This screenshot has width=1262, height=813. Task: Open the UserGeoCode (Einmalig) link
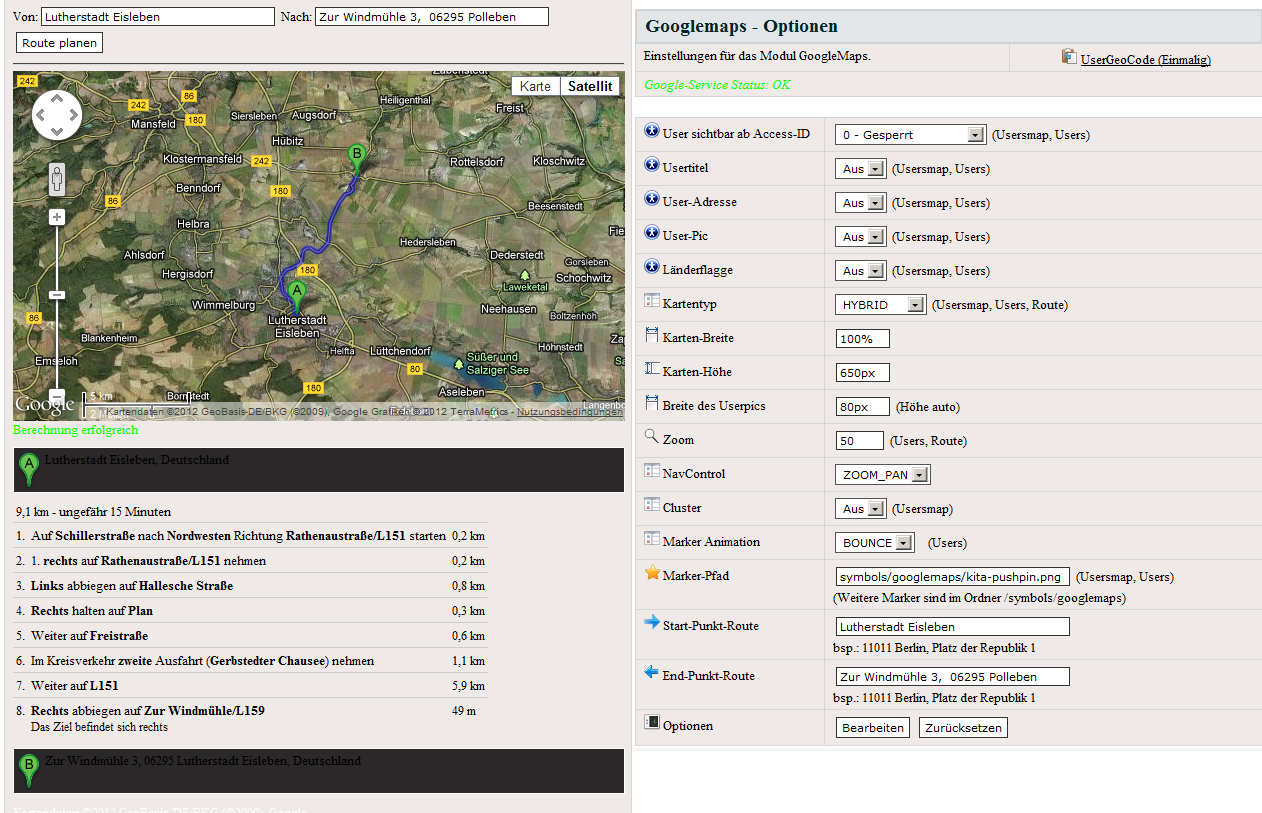coord(1146,60)
